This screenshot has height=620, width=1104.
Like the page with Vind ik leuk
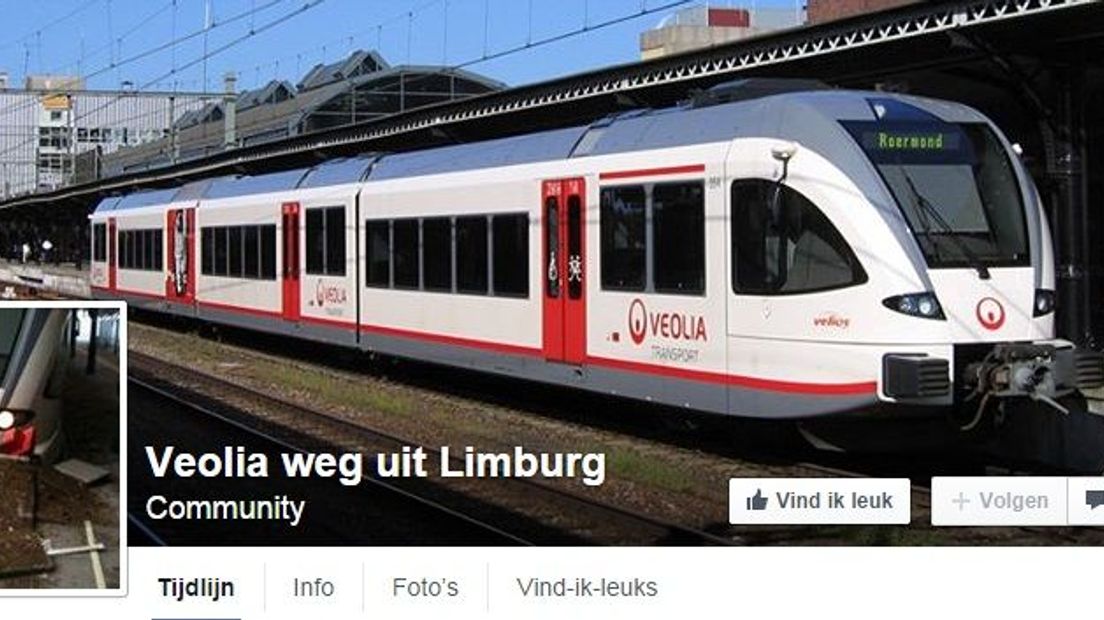[x=820, y=501]
